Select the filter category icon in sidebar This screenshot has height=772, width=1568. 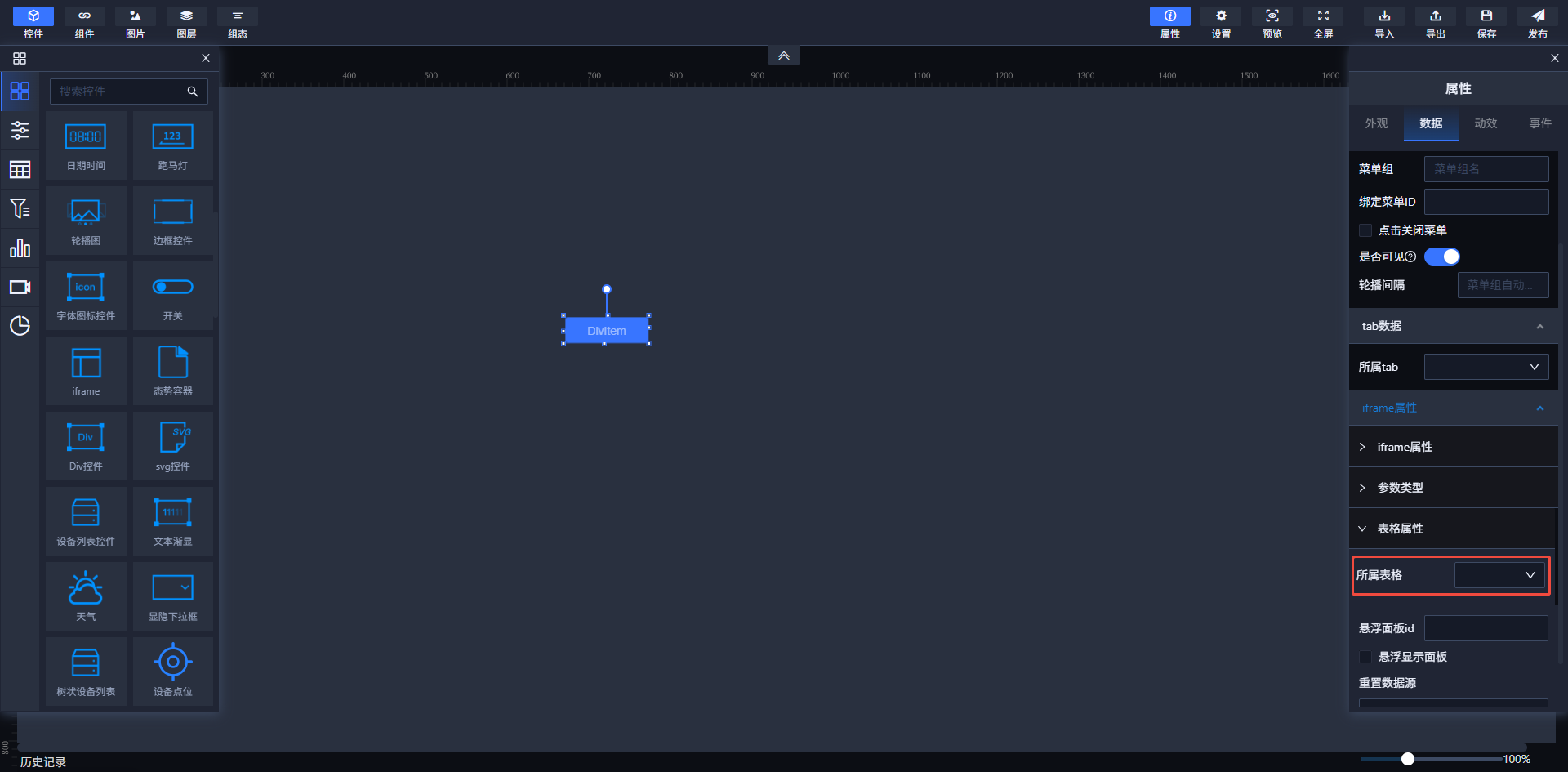click(20, 208)
